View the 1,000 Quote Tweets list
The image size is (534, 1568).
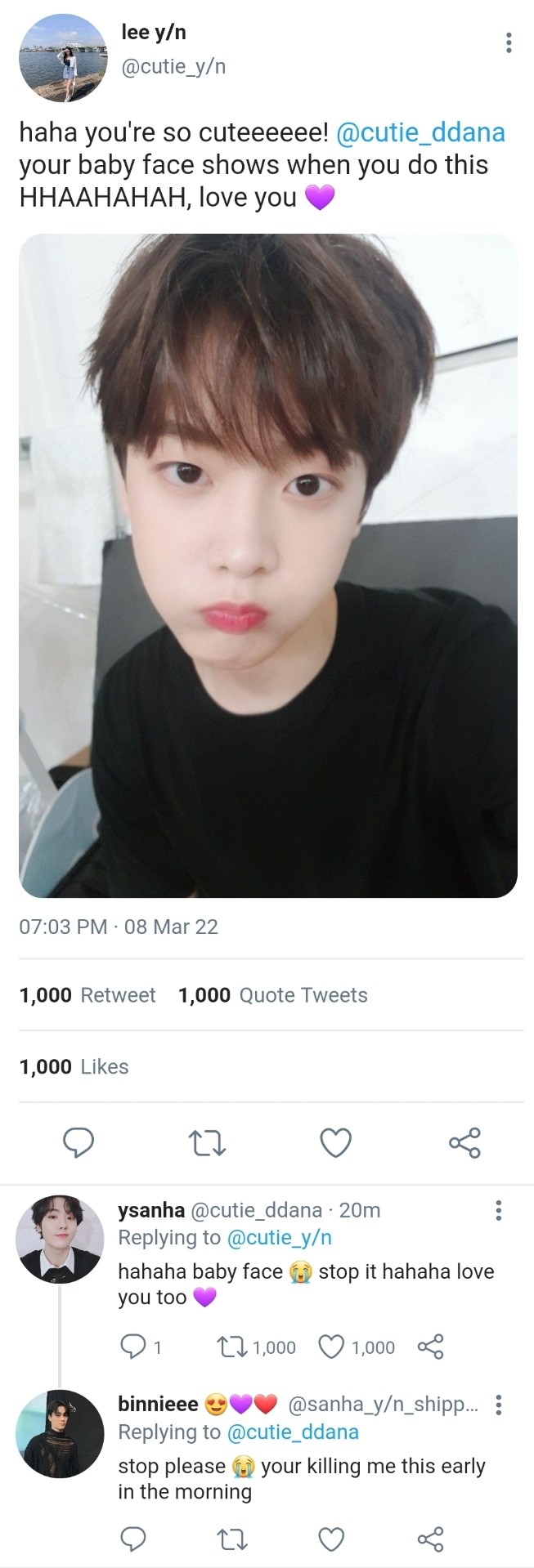pyautogui.click(x=273, y=994)
